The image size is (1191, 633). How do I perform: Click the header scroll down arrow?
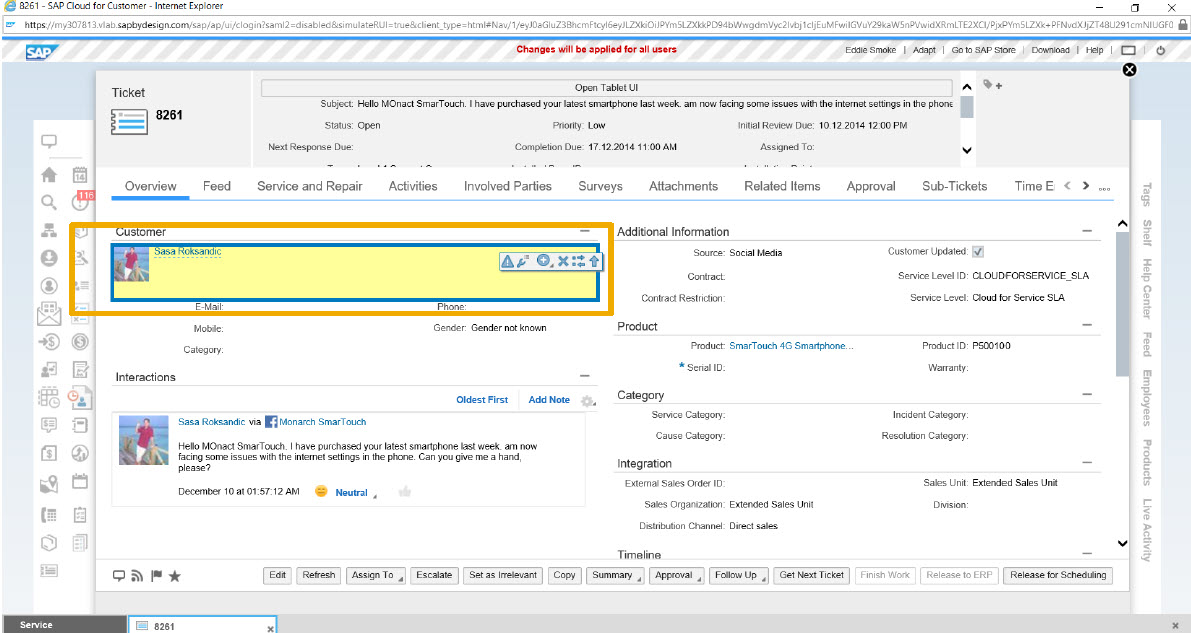pyautogui.click(x=967, y=150)
